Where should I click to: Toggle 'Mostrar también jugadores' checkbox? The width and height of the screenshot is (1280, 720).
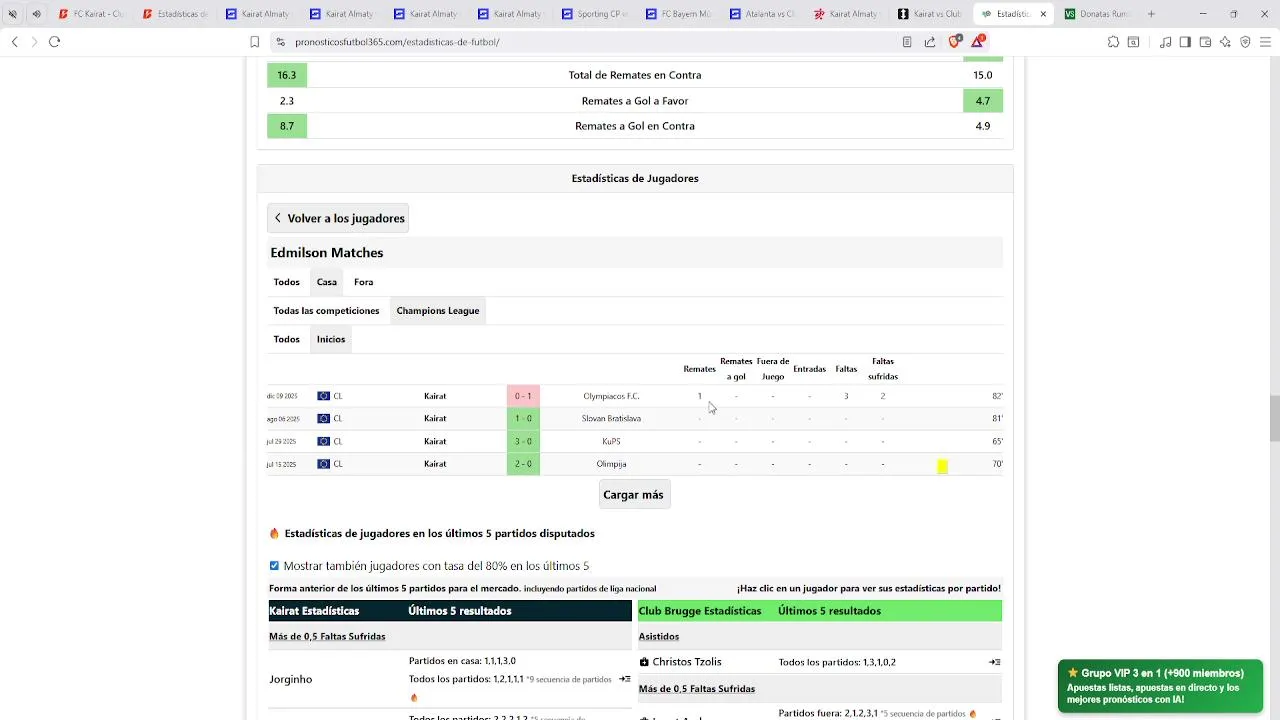click(x=274, y=566)
